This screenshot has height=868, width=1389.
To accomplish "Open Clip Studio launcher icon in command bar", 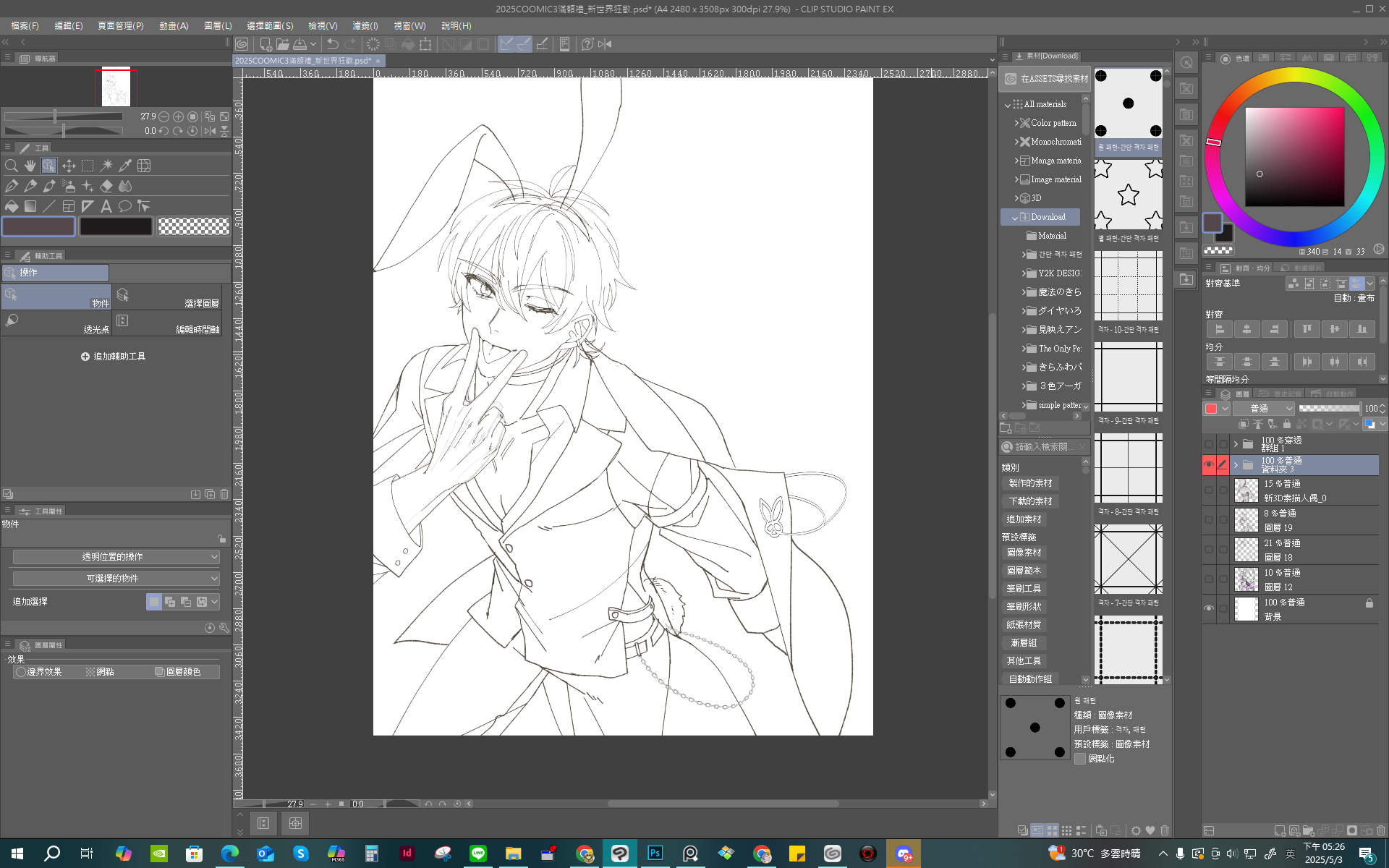I will 242,44.
